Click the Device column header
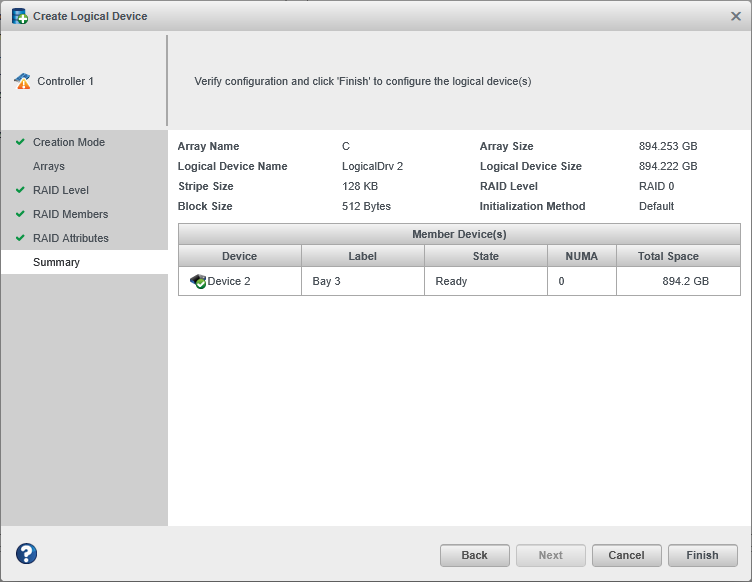Viewport: 752px width, 582px height. 239,256
